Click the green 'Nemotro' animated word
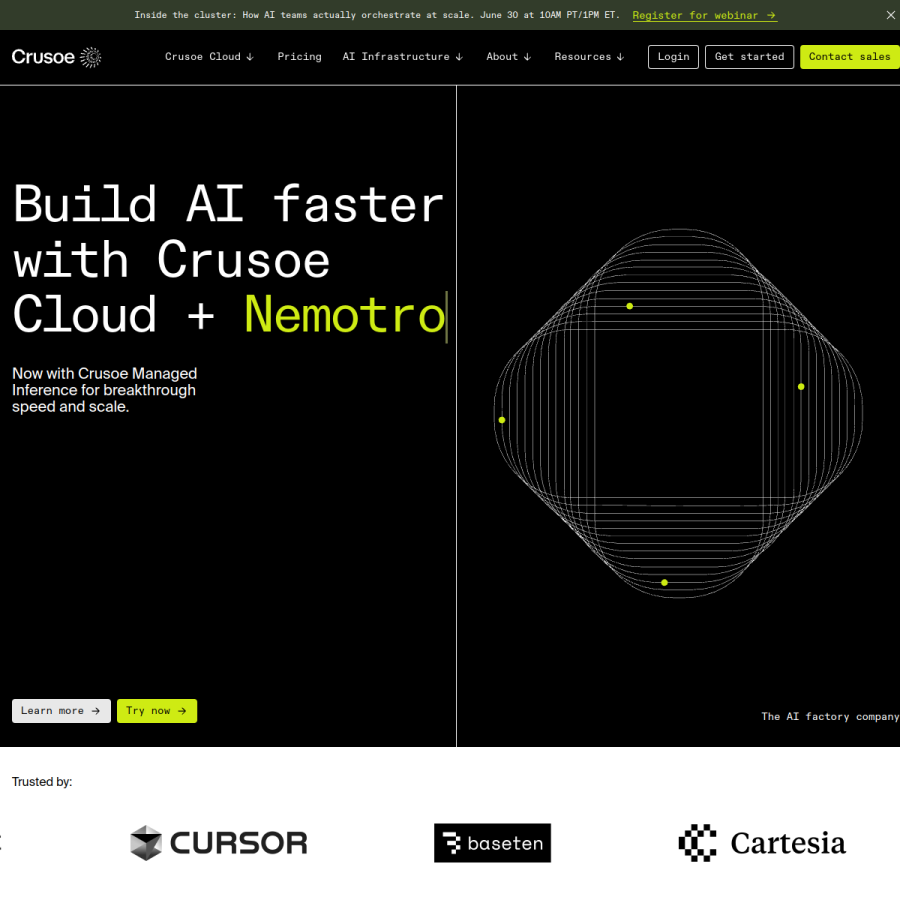Viewport: 900px width, 900px height. (344, 315)
